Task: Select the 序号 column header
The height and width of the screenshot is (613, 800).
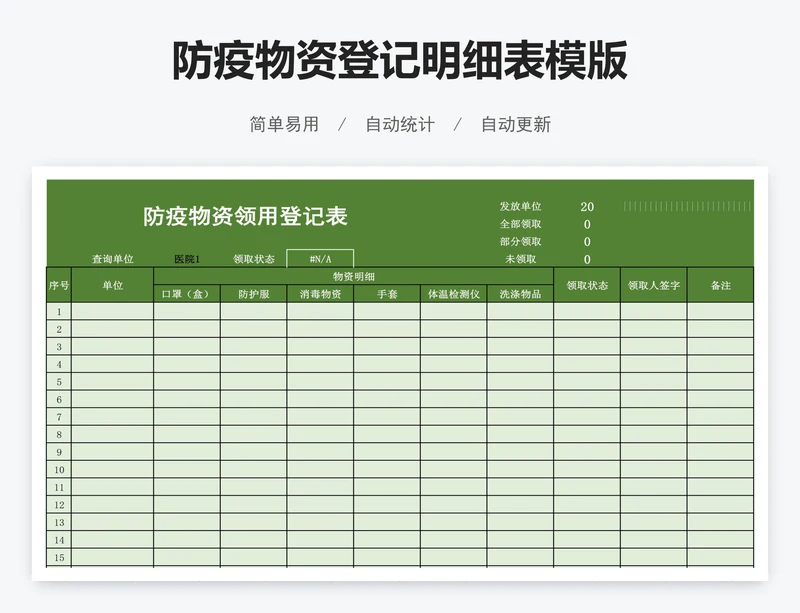Action: click(x=59, y=285)
